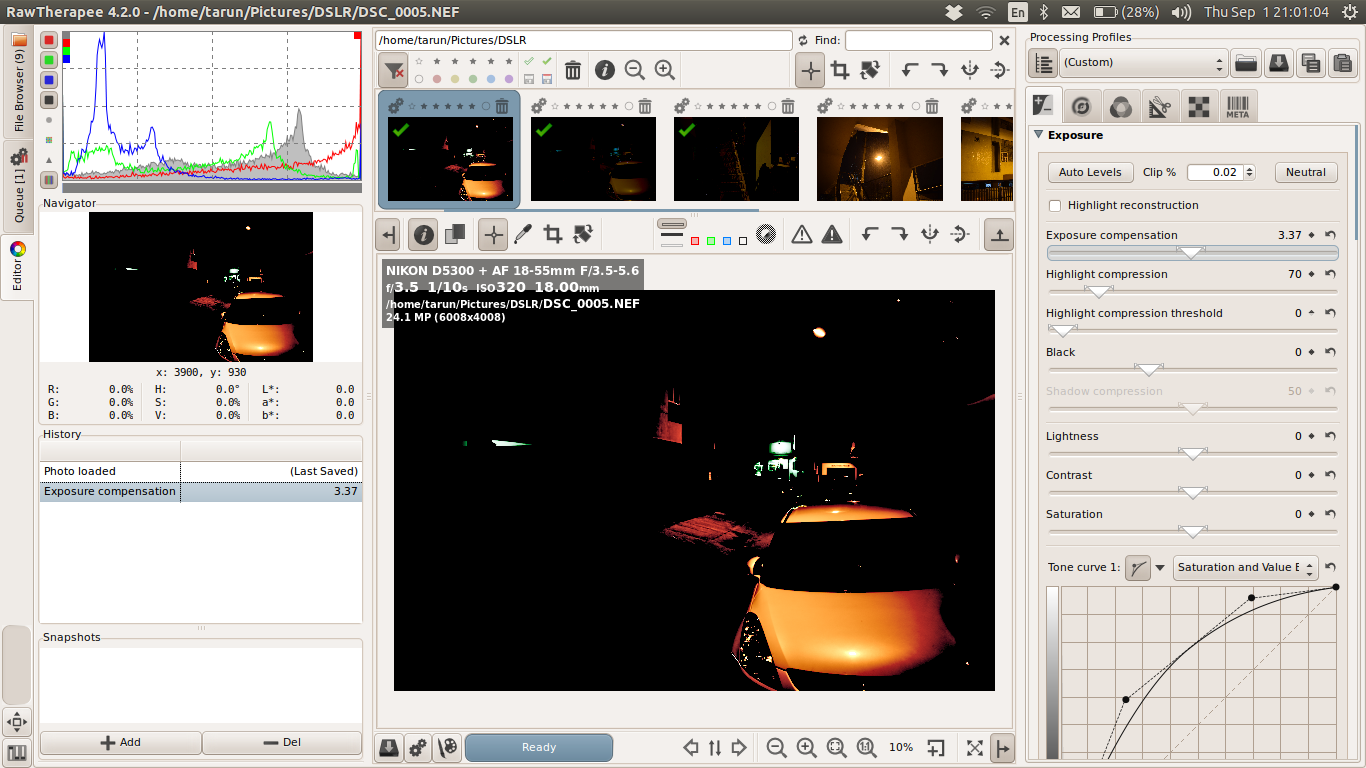Enable Highlight reconstruction checkbox
Viewport: 1366px width, 768px height.
click(x=1055, y=205)
